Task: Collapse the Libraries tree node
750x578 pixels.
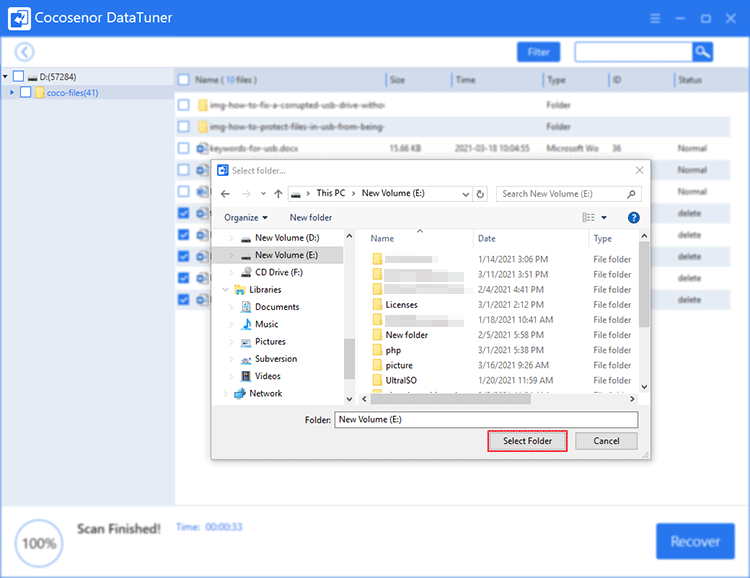Action: 225,289
